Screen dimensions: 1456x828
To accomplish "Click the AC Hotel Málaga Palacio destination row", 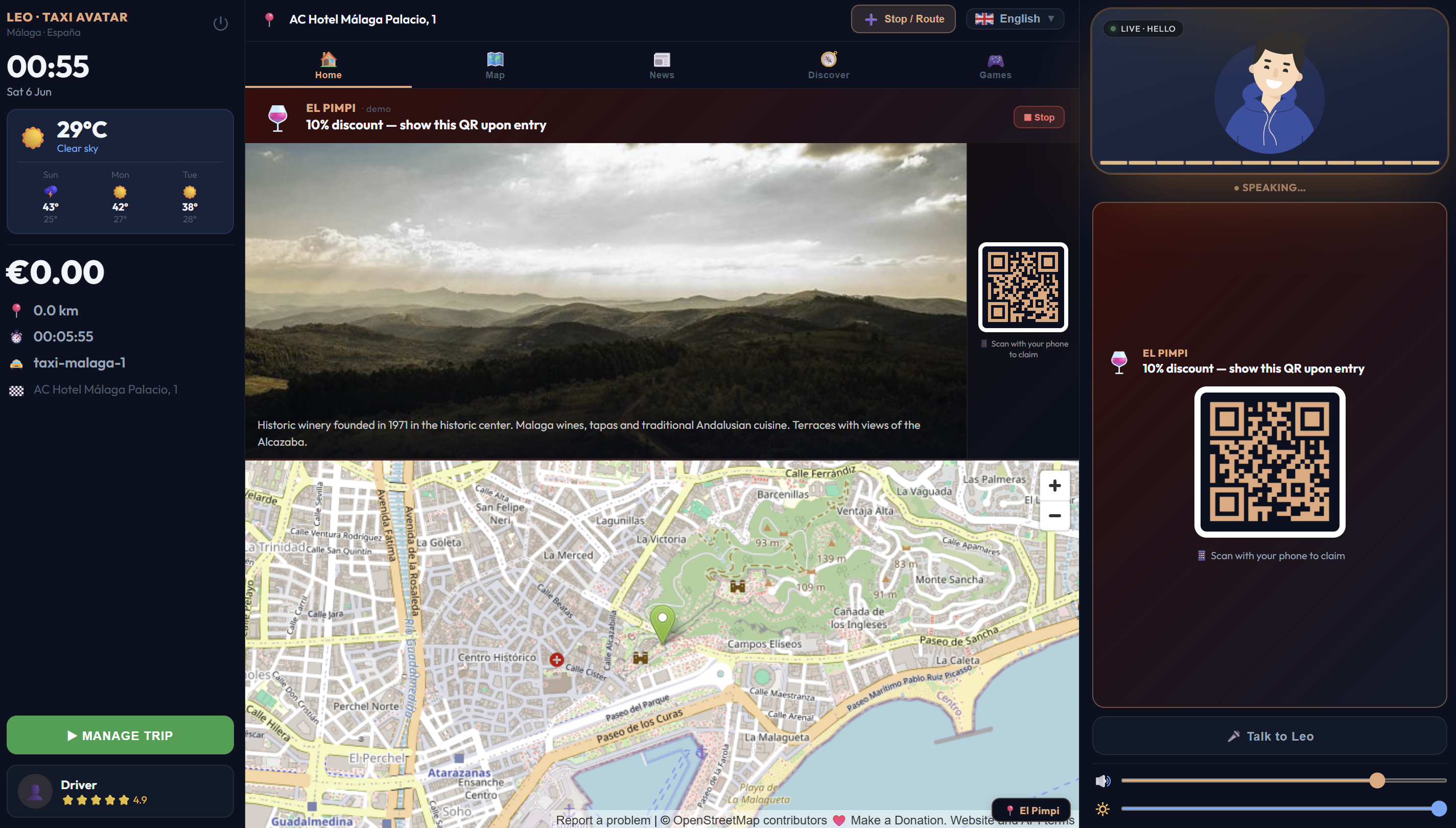I will point(106,389).
